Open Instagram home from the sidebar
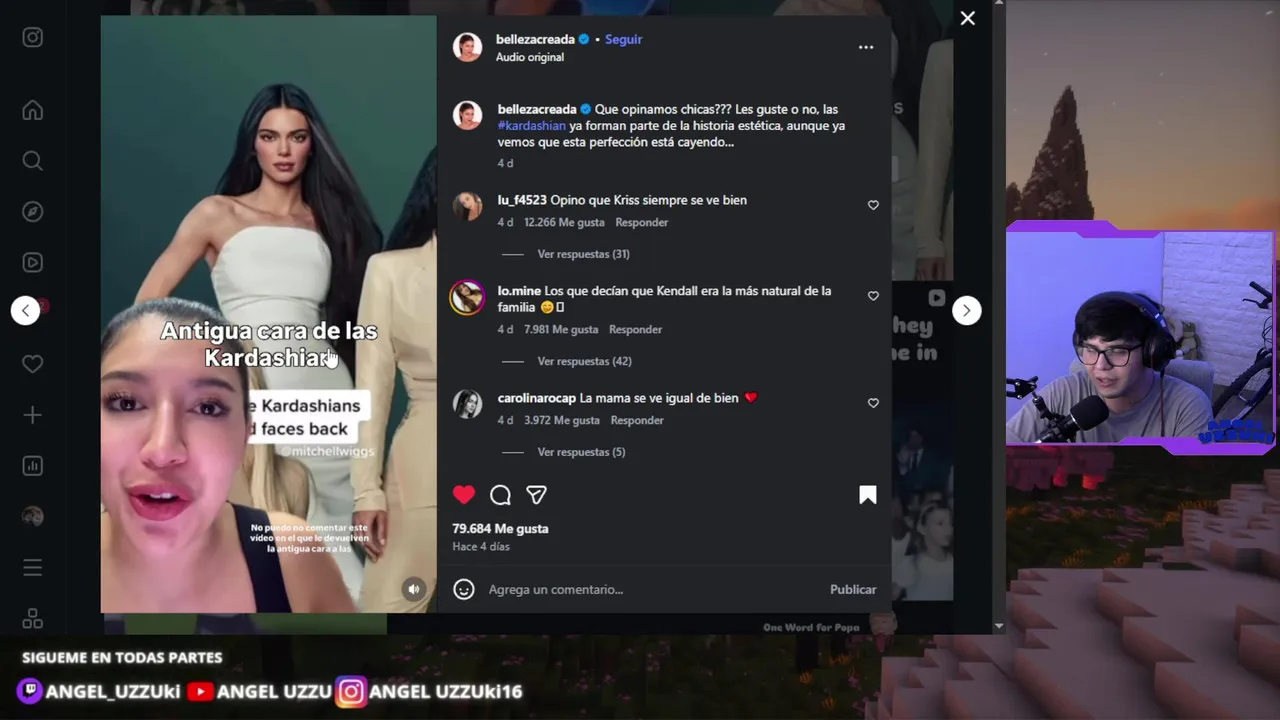This screenshot has width=1280, height=720. 33,110
